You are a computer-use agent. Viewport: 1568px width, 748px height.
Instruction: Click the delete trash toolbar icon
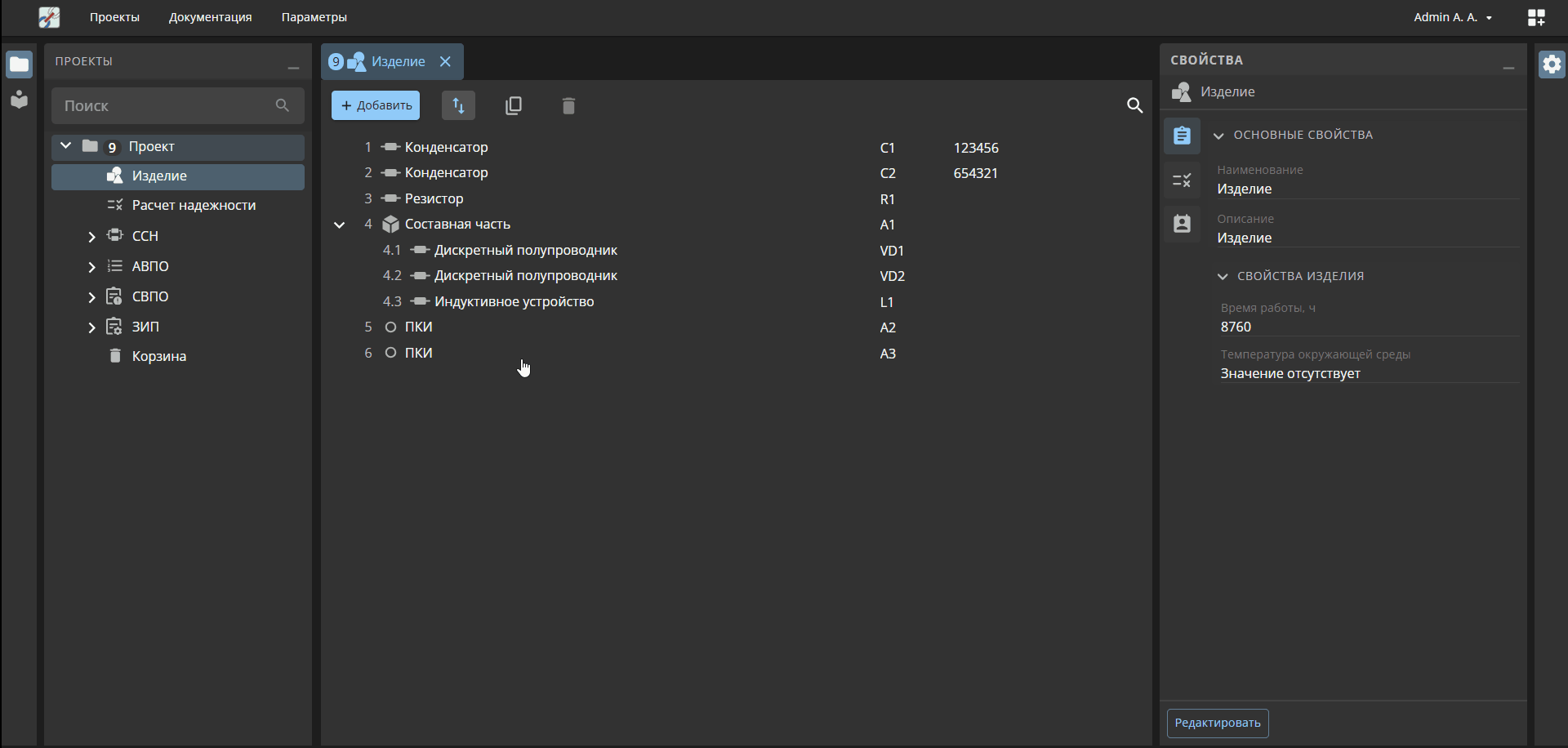tap(569, 105)
